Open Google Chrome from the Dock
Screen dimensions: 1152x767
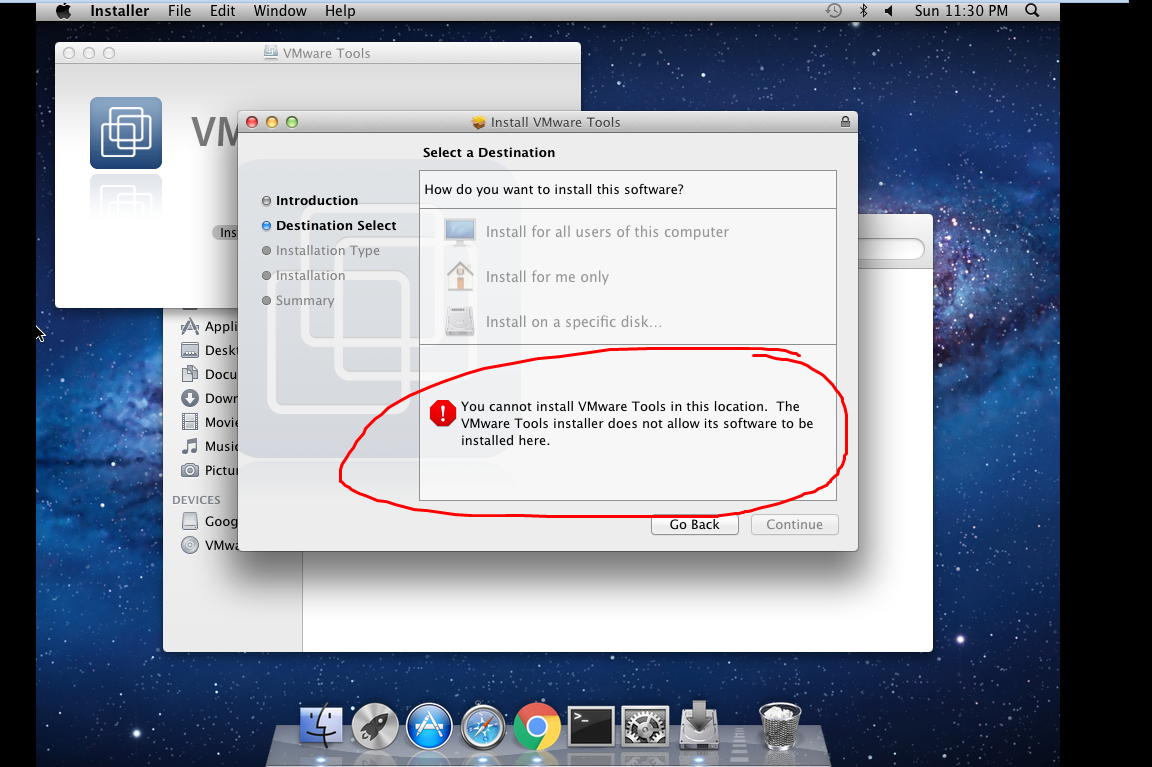click(537, 727)
